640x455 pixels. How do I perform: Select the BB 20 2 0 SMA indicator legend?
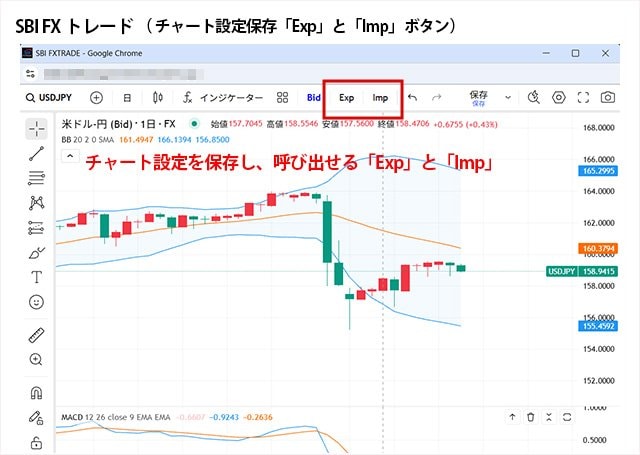click(88, 140)
